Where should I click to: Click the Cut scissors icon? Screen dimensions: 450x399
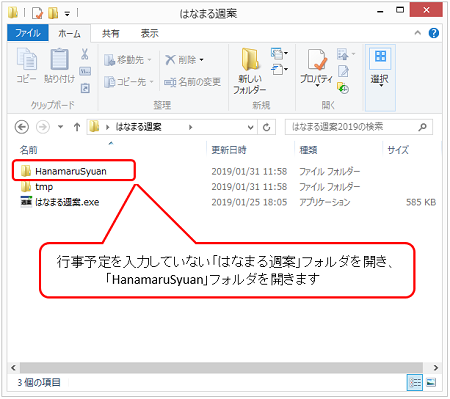(85, 53)
